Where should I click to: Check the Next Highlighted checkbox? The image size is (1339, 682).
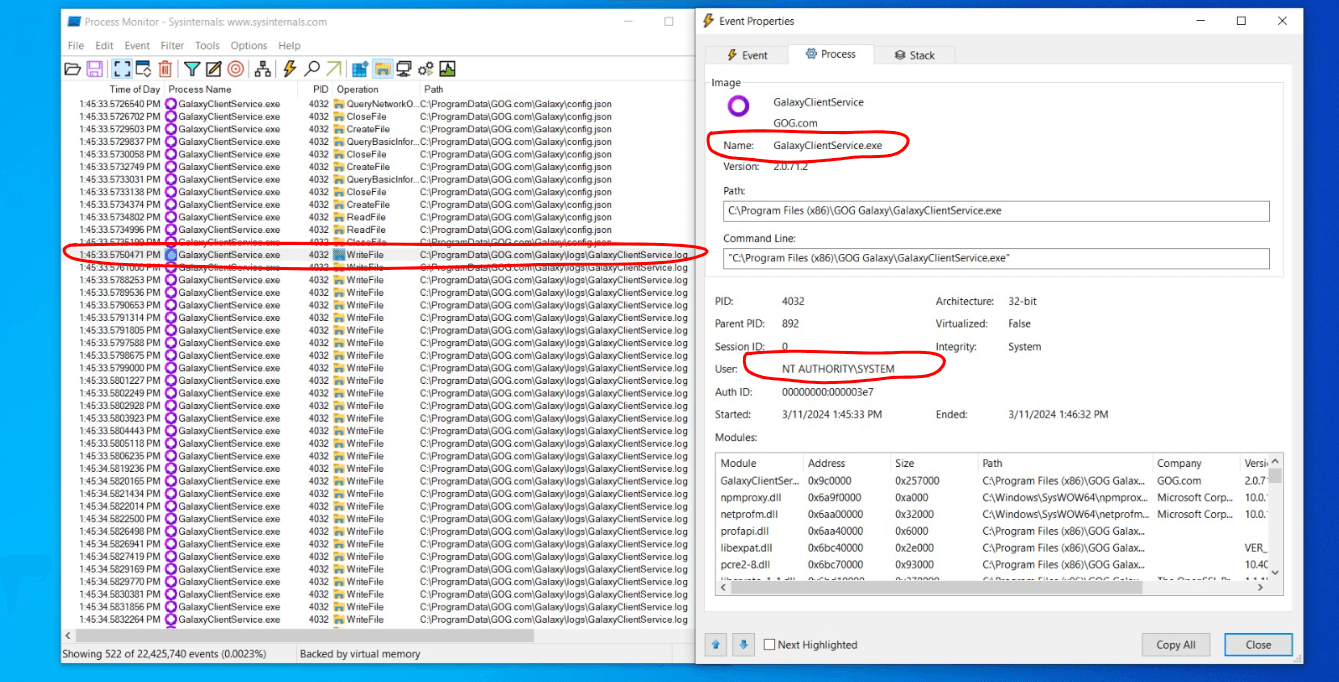[x=769, y=645]
